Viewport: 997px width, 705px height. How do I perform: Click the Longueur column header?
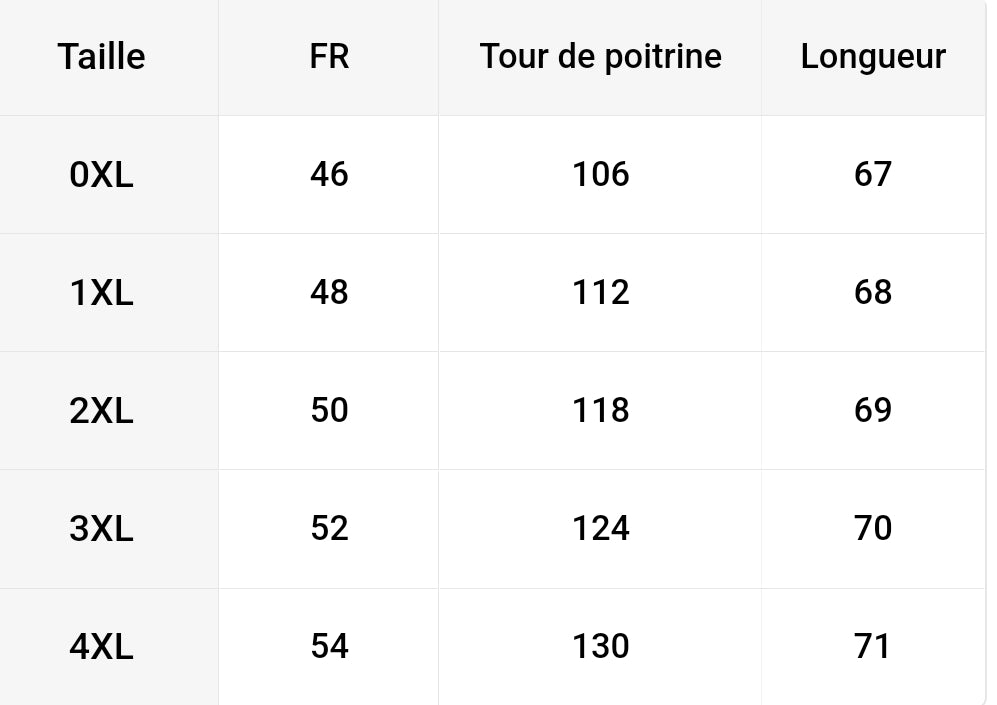click(873, 57)
